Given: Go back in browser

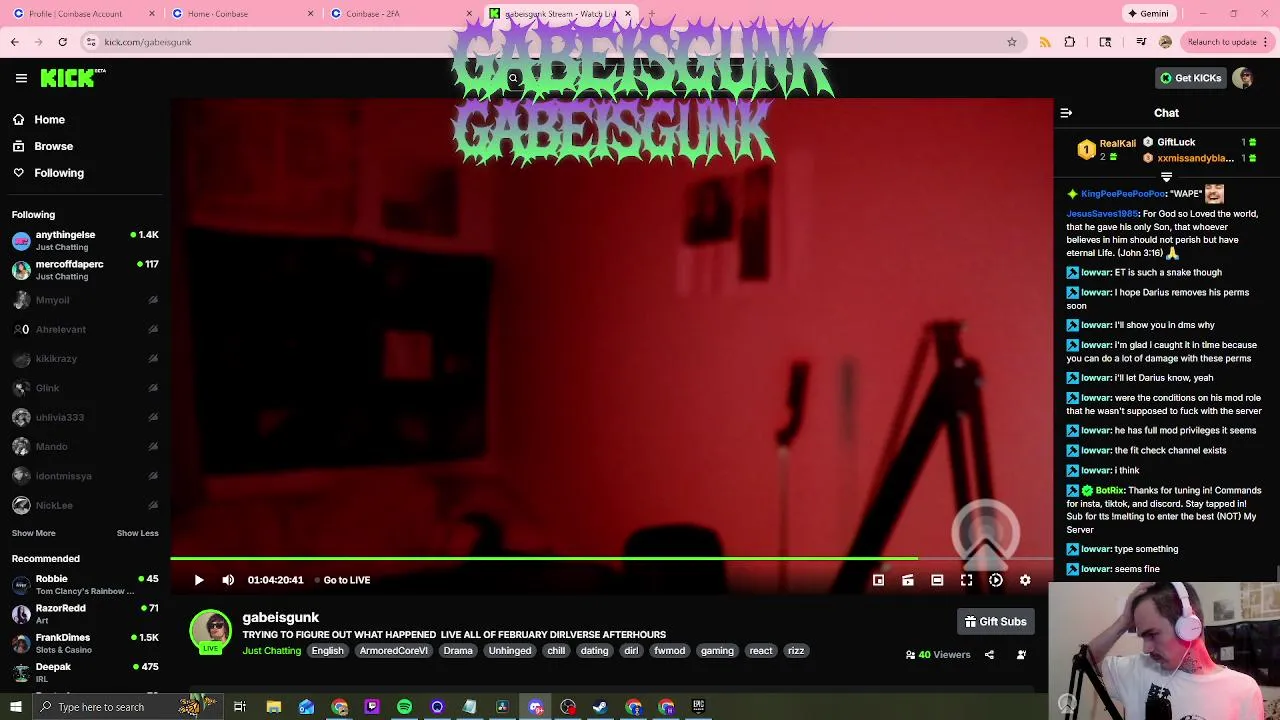Looking at the screenshot, I should tap(14, 42).
